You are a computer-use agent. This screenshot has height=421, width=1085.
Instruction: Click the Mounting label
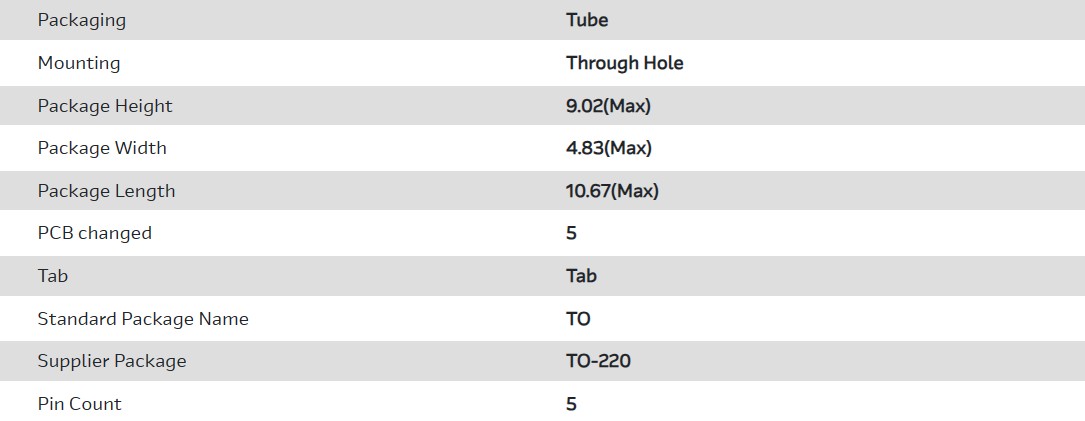(x=79, y=63)
